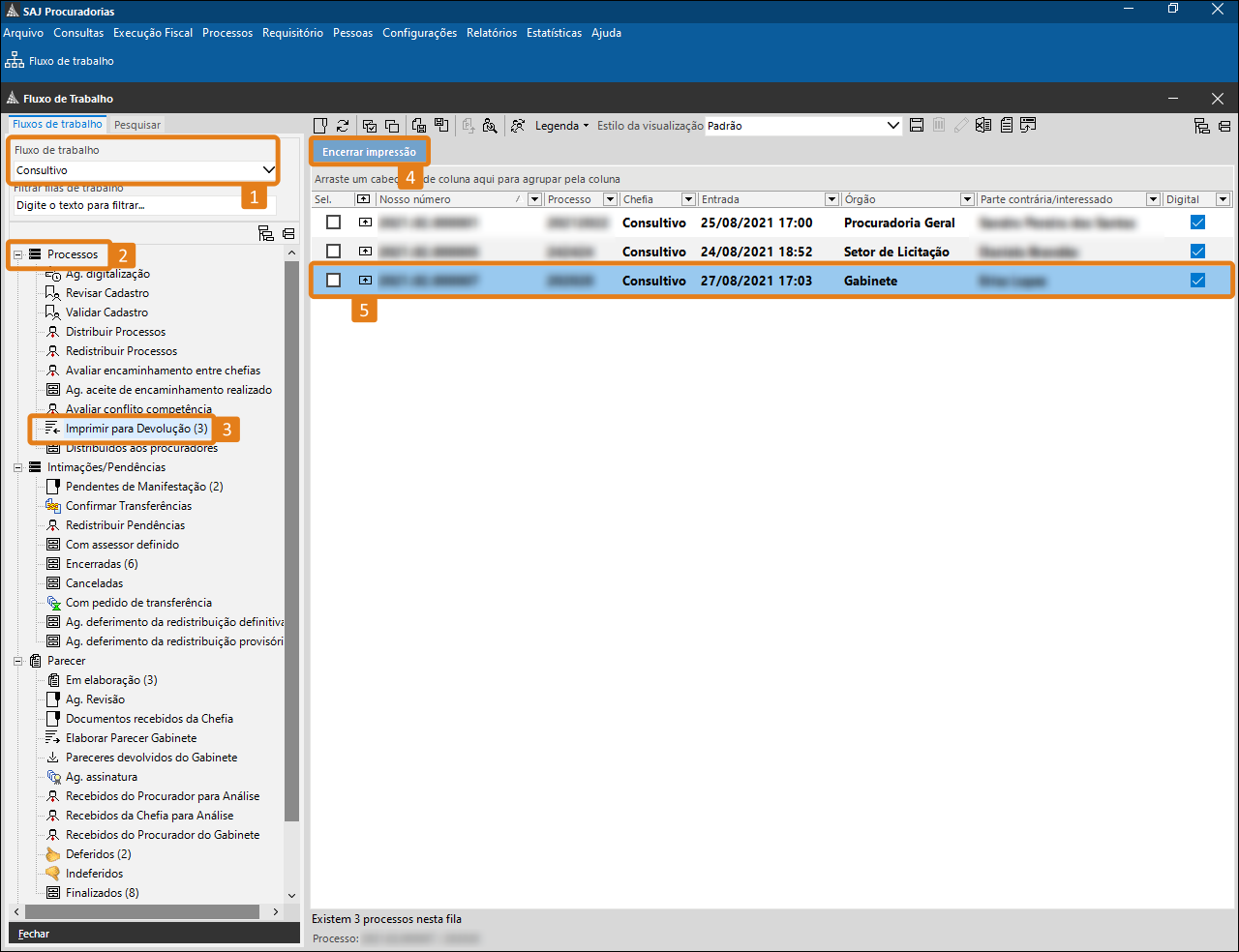Select the Imprimir para Devolução (3) queue
1239x952 pixels.
[x=136, y=429]
